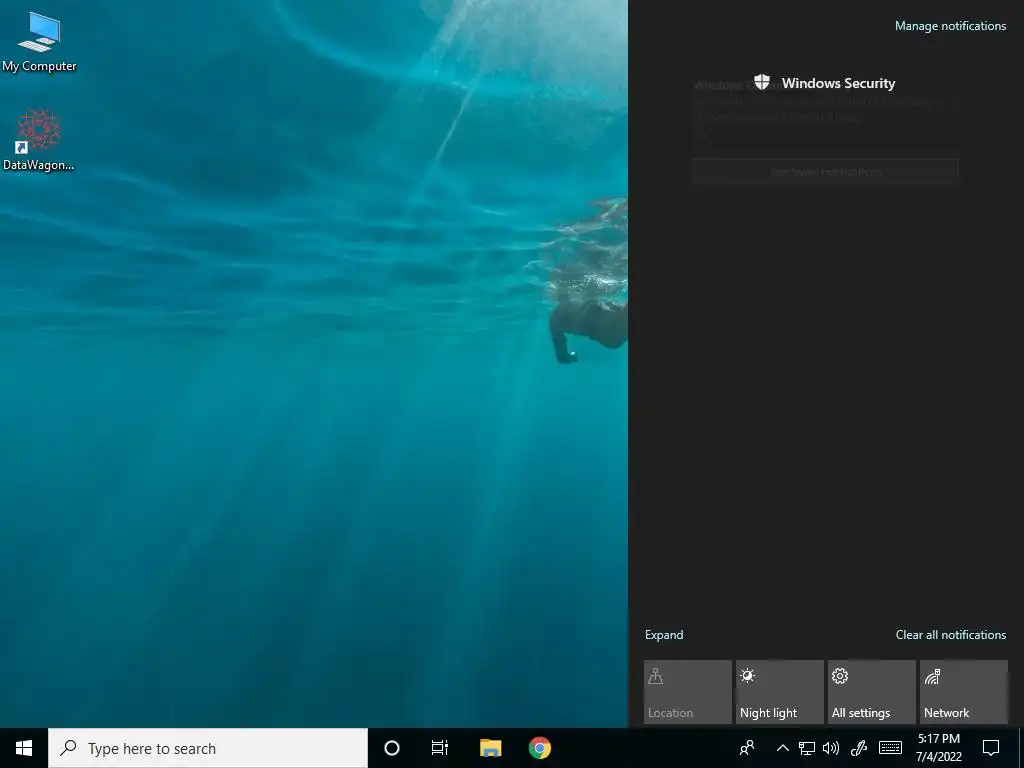Click the Windows Security shield icon
This screenshot has height=768, width=1024.
761,82
